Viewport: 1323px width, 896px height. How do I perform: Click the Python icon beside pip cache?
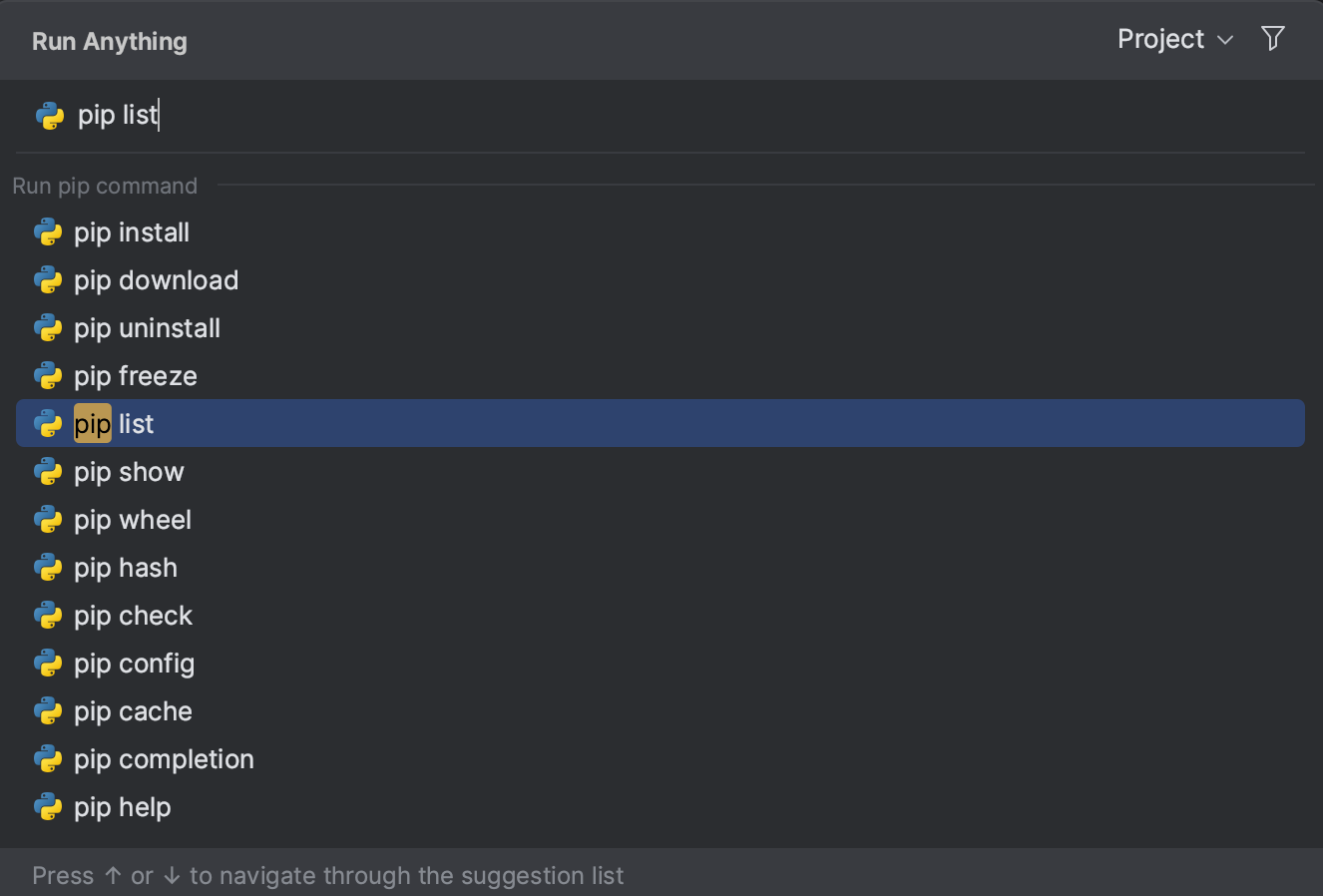coord(48,710)
